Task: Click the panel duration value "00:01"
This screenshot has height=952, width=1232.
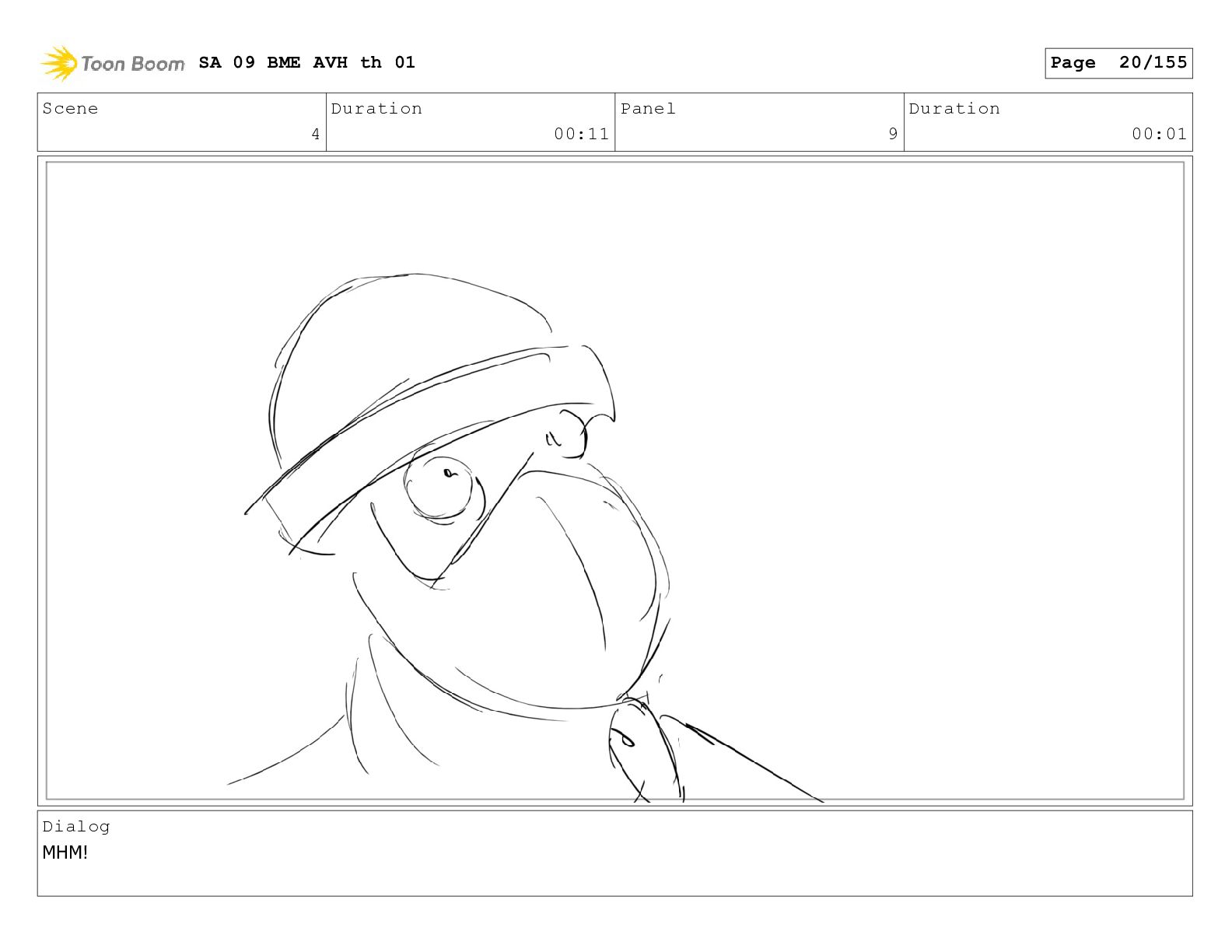Action: [x=1159, y=134]
